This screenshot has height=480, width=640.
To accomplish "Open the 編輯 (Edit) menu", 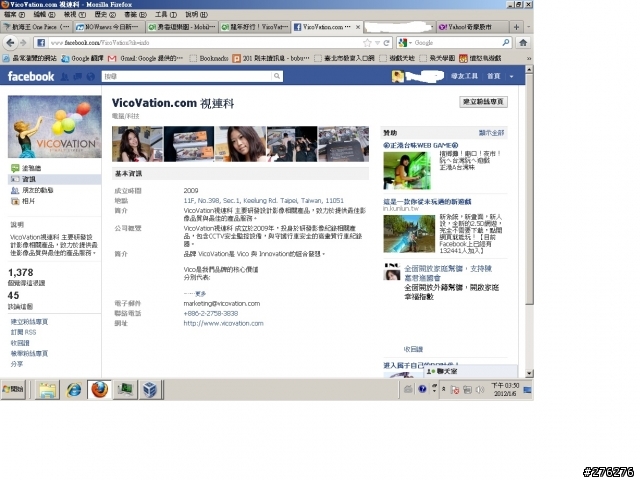I will tap(44, 15).
